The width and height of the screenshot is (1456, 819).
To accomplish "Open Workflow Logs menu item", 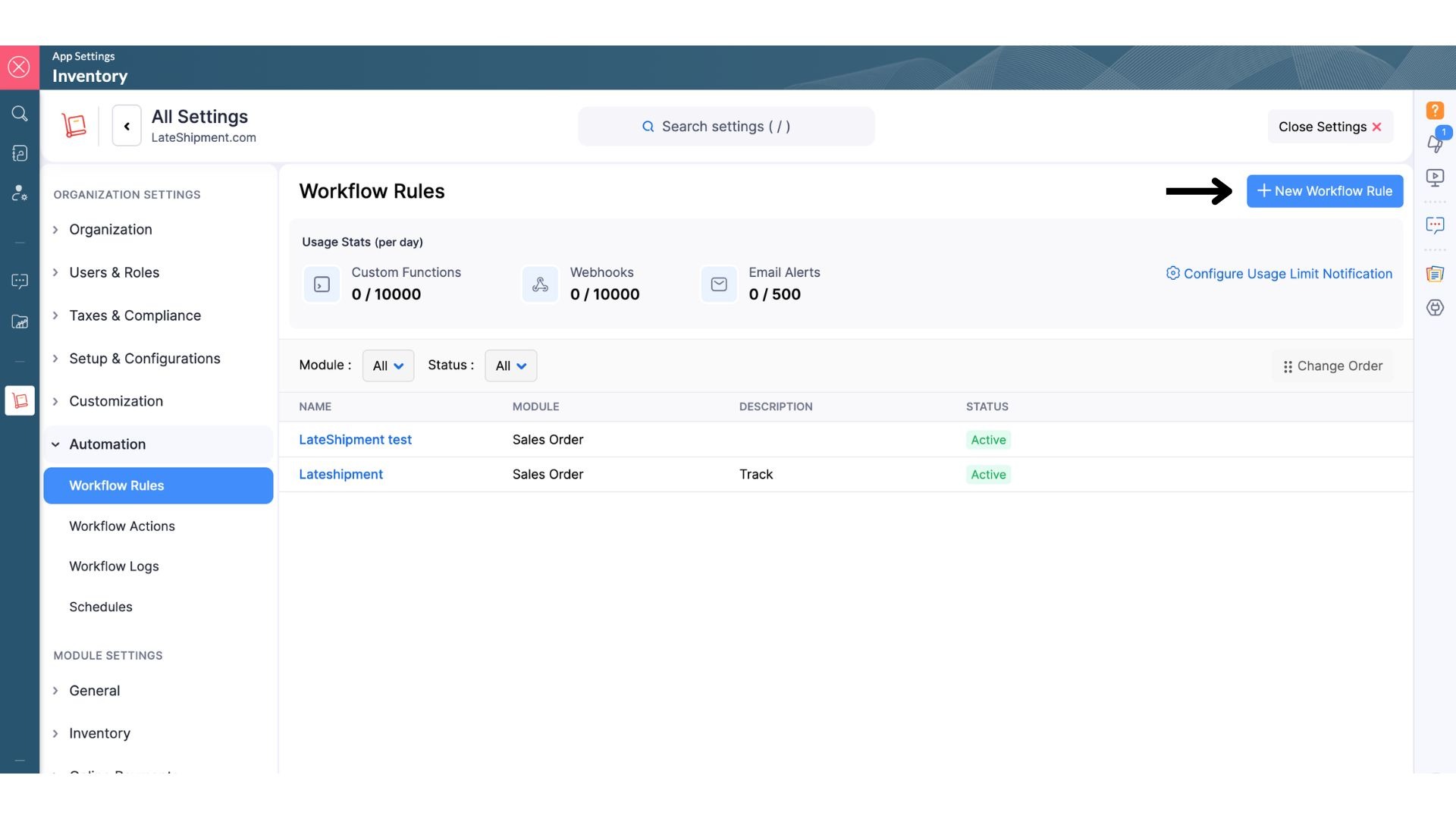I will (114, 566).
